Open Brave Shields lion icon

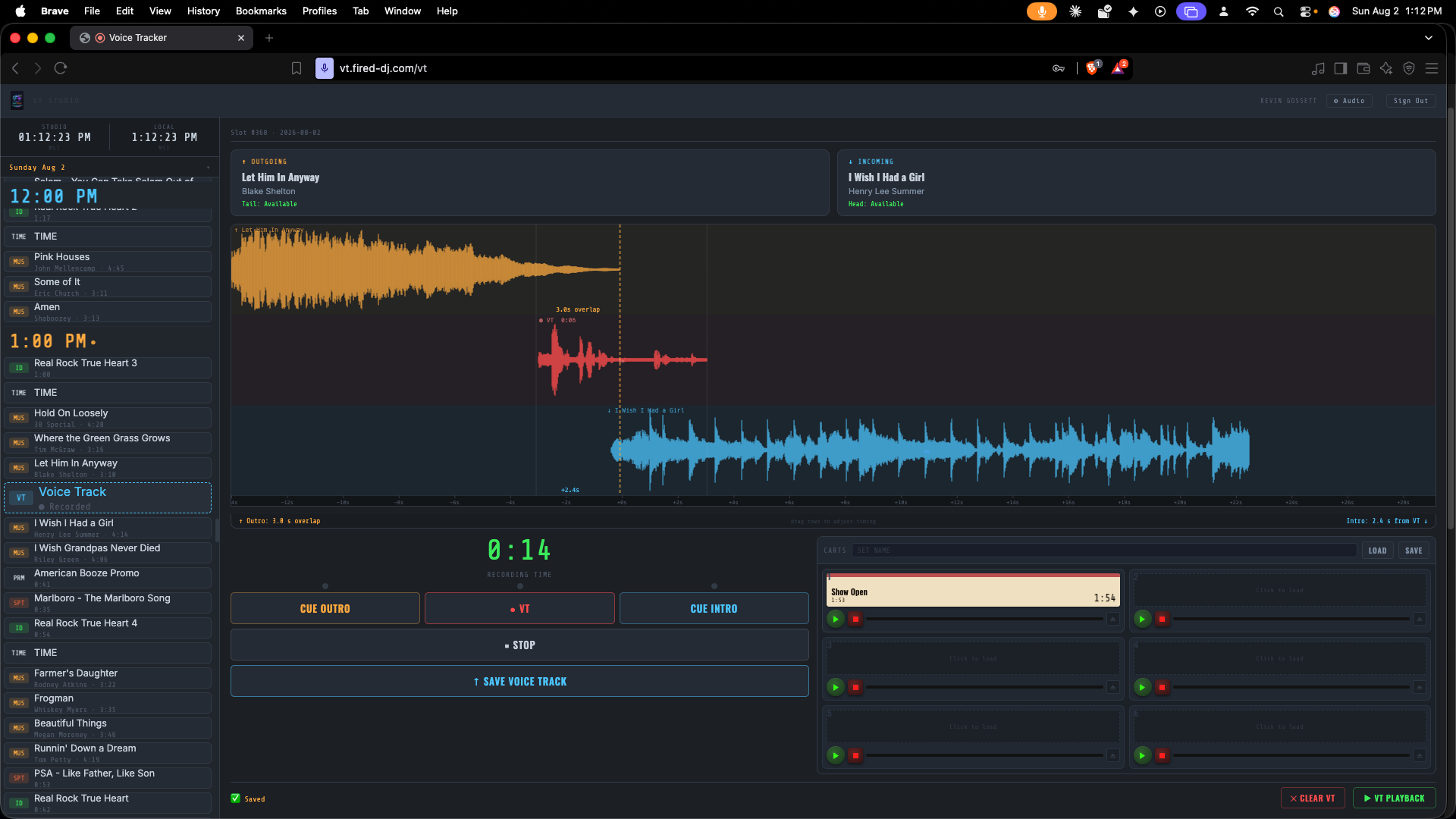click(1092, 68)
